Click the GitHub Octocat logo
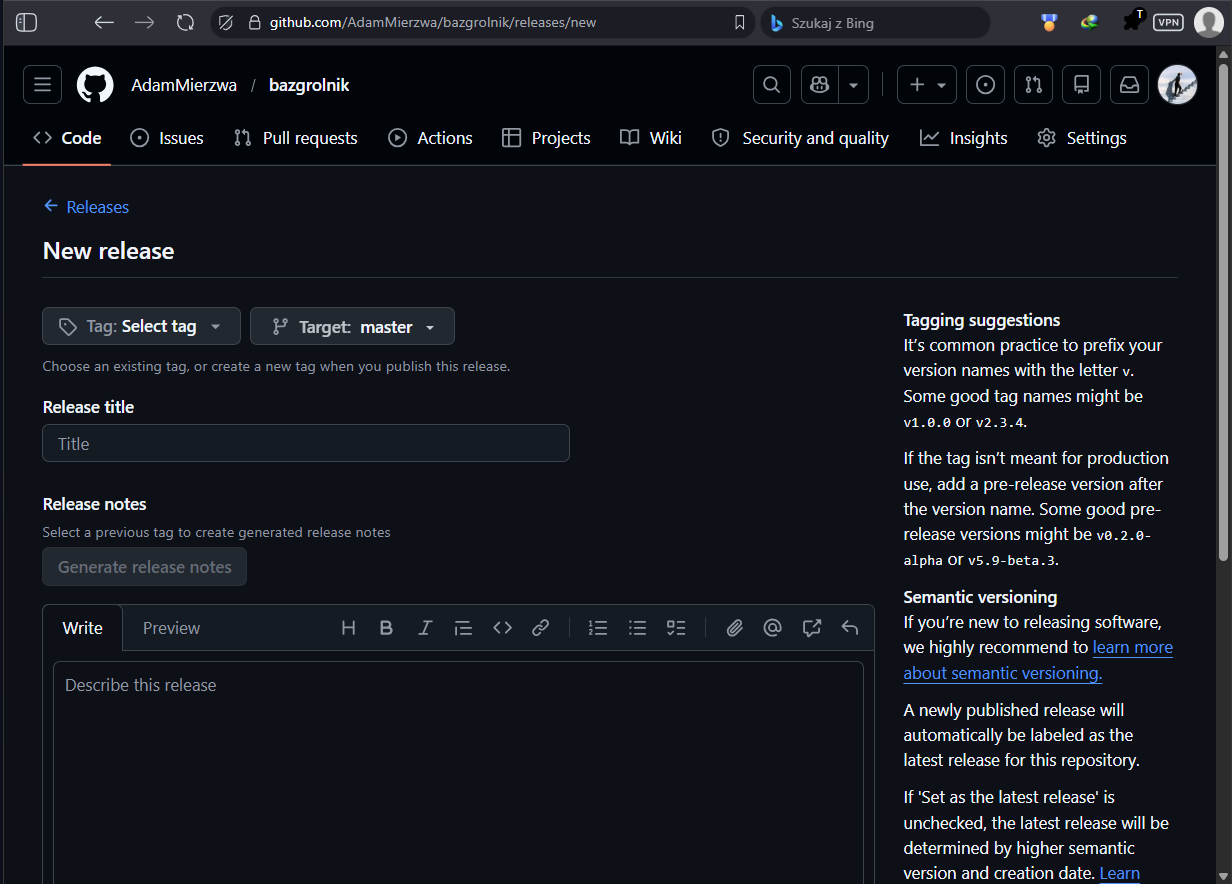Image resolution: width=1232 pixels, height=884 pixels. coord(95,85)
